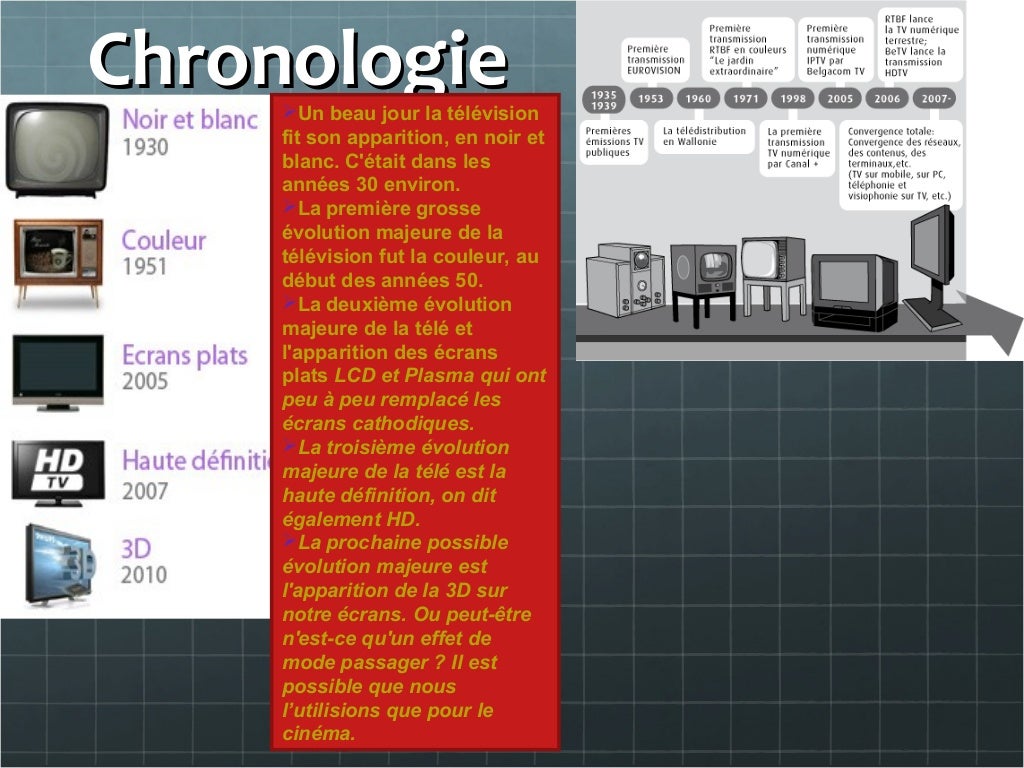Select the '1998' timeline marker
1024x768 pixels.
793,99
